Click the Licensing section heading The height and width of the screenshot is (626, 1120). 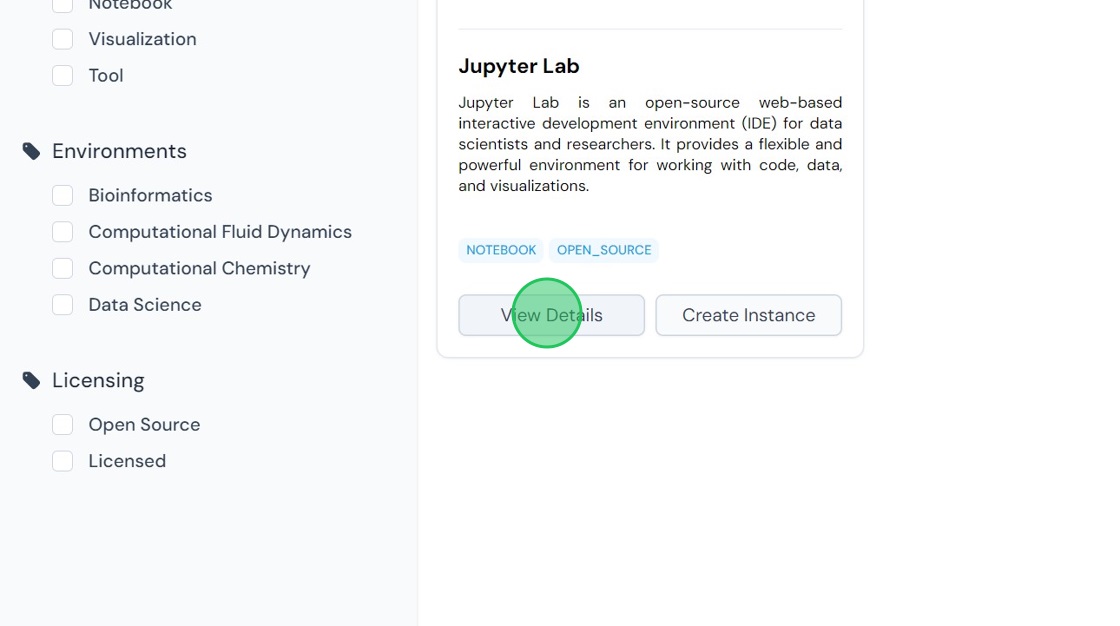coord(98,381)
